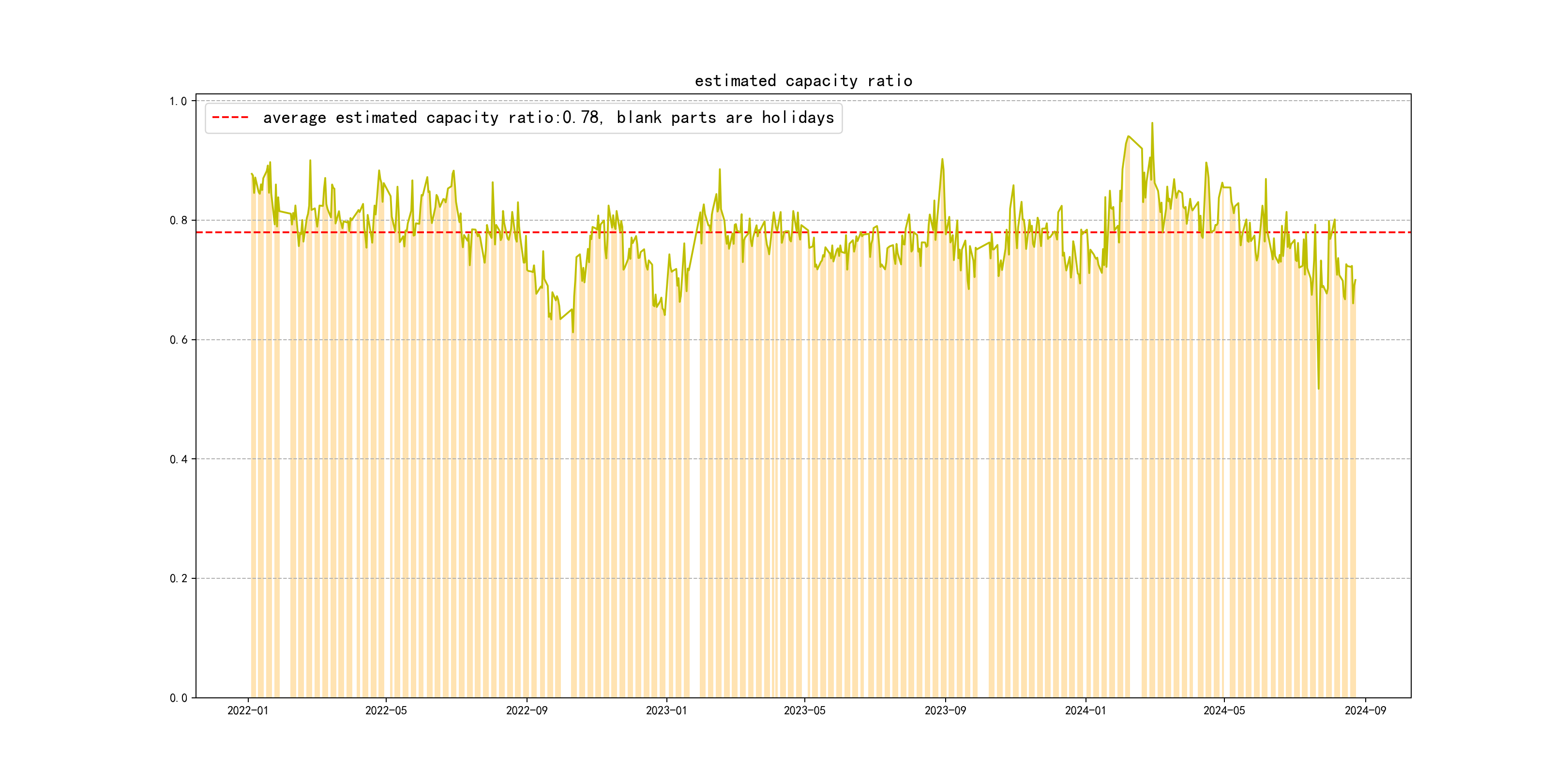Viewport: 1568px width, 784px height.
Task: Click the chart title 'estimated capacity ratio'
Action: point(803,81)
